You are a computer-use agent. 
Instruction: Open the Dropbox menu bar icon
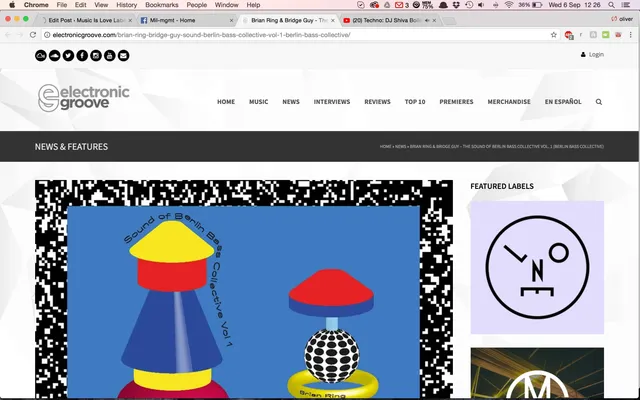[456, 5]
